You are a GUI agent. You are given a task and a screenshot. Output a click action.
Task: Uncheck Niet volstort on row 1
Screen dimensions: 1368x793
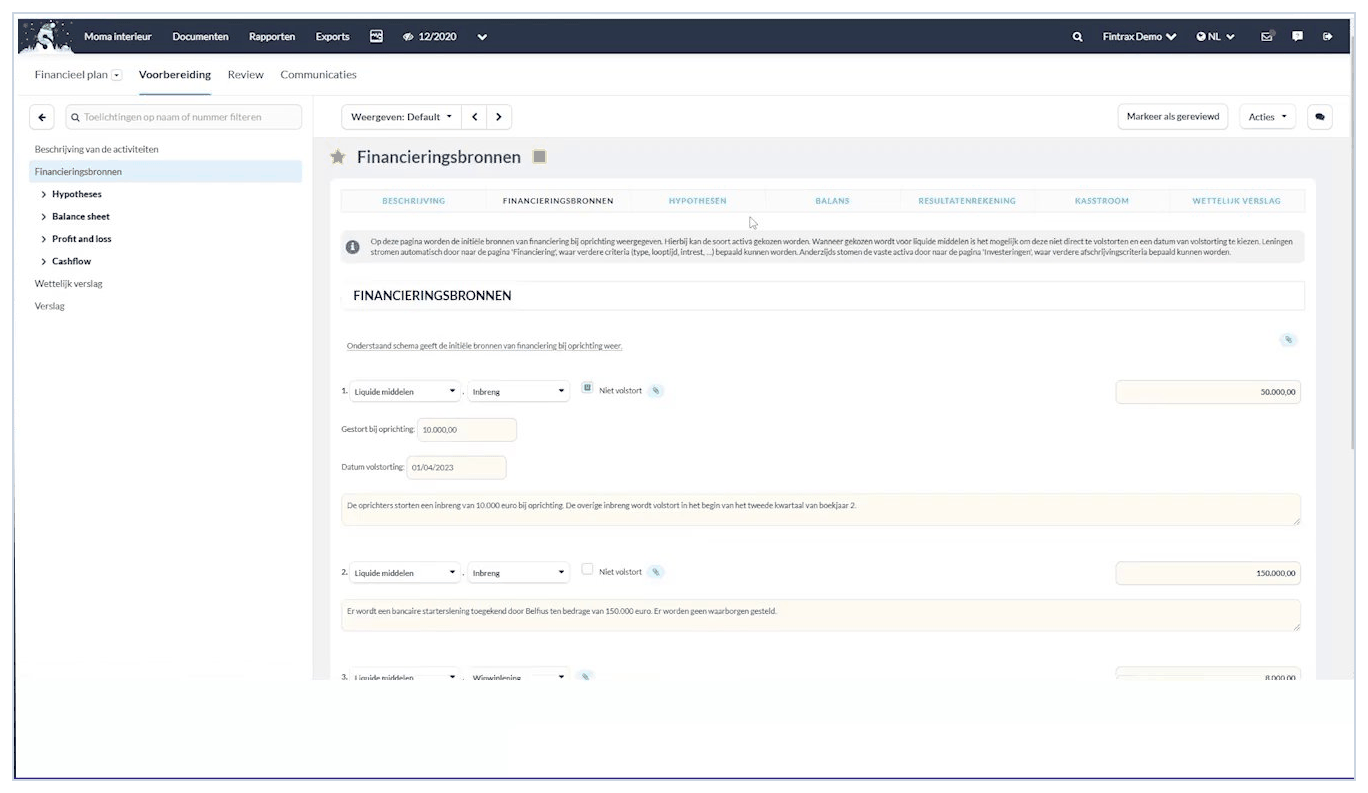(587, 388)
